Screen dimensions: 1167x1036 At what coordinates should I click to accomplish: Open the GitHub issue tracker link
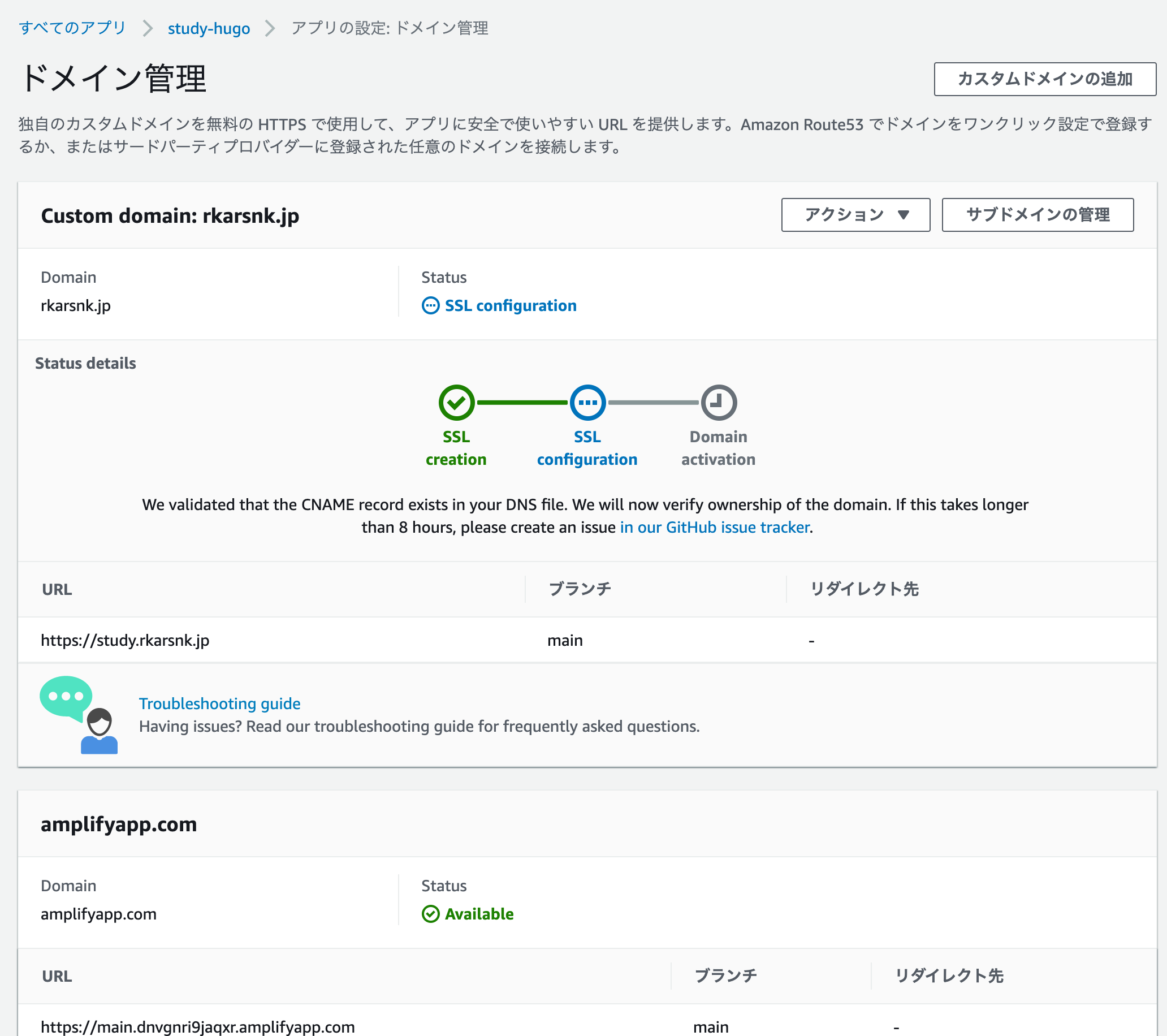tap(715, 526)
